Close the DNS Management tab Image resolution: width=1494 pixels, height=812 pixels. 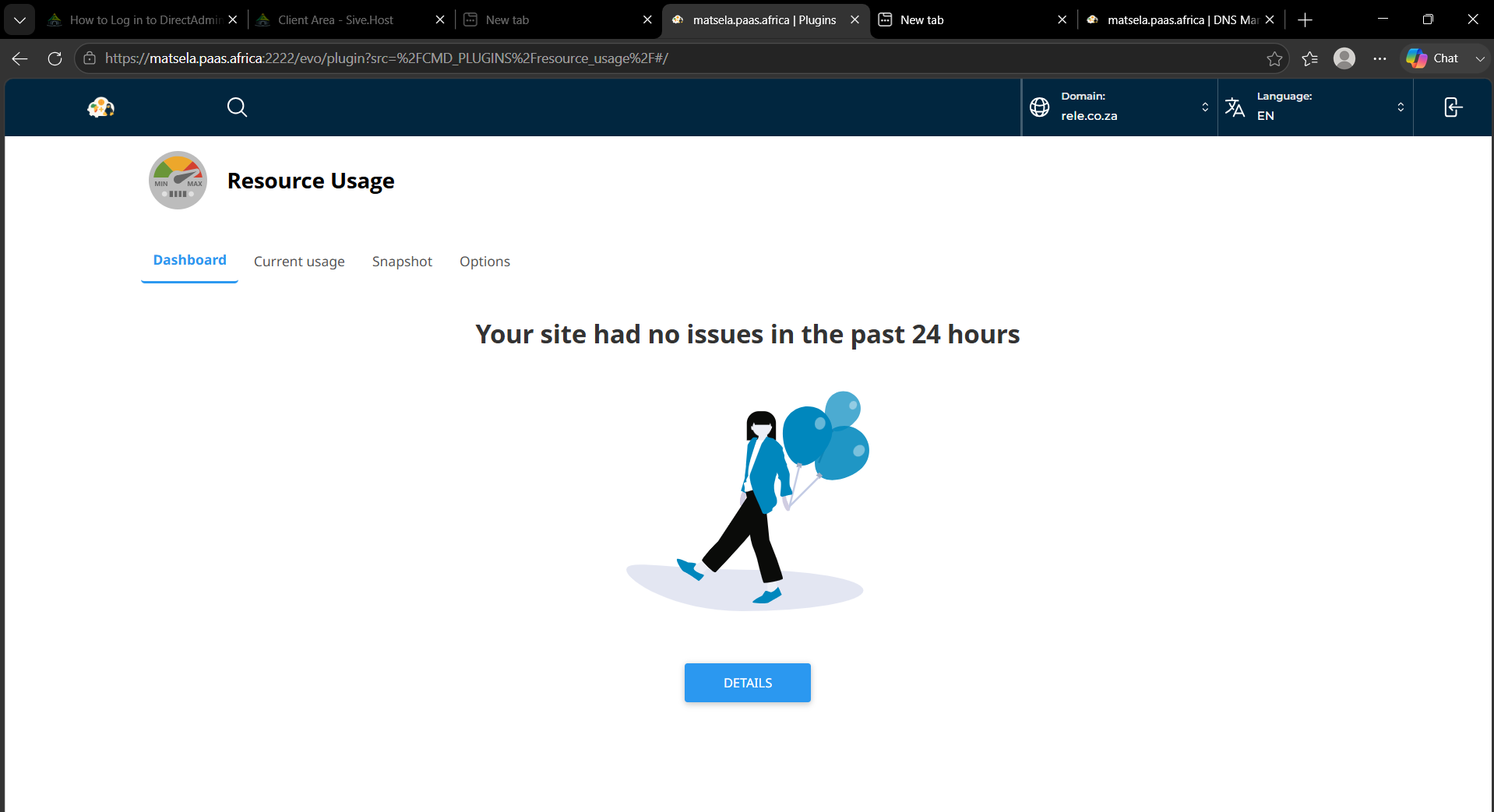[x=1270, y=20]
